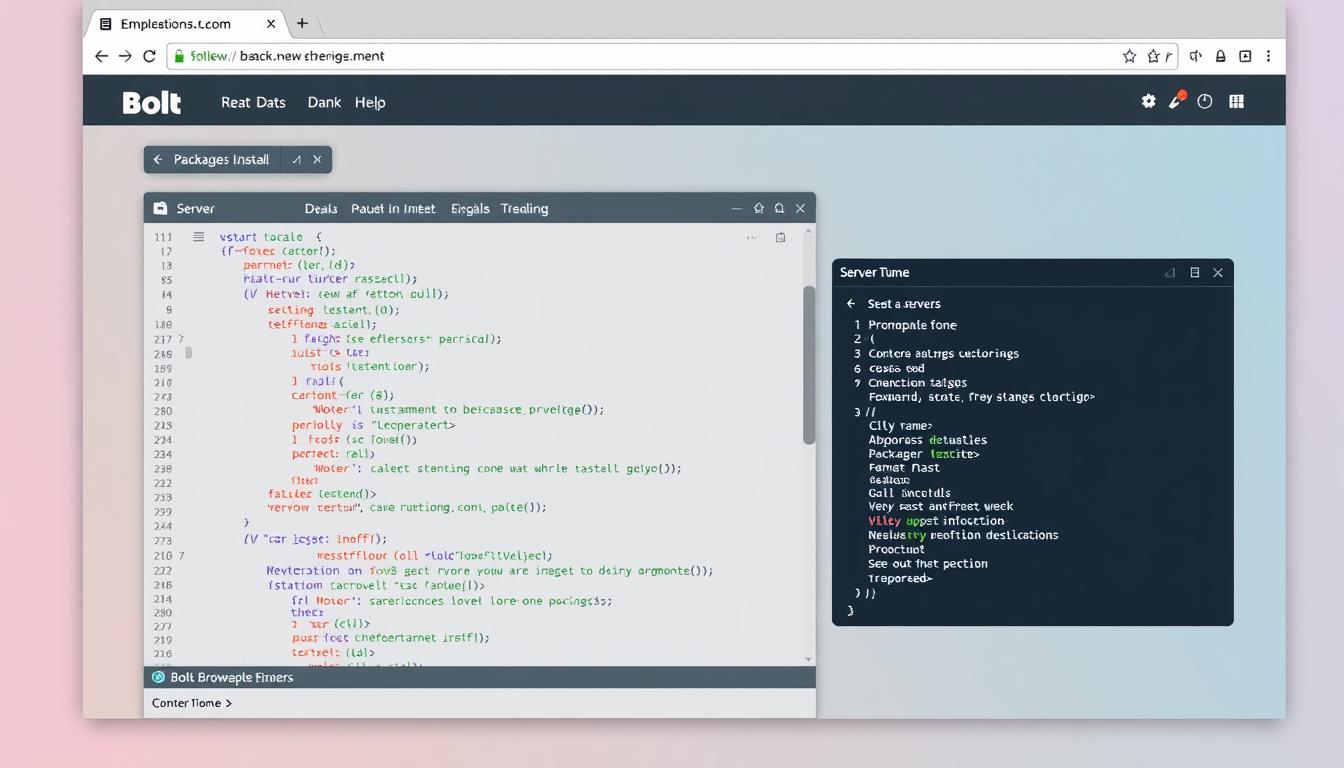The image size is (1344, 768).
Task: Select the Very sast anfreet week line
Action: pyautogui.click(x=940, y=506)
